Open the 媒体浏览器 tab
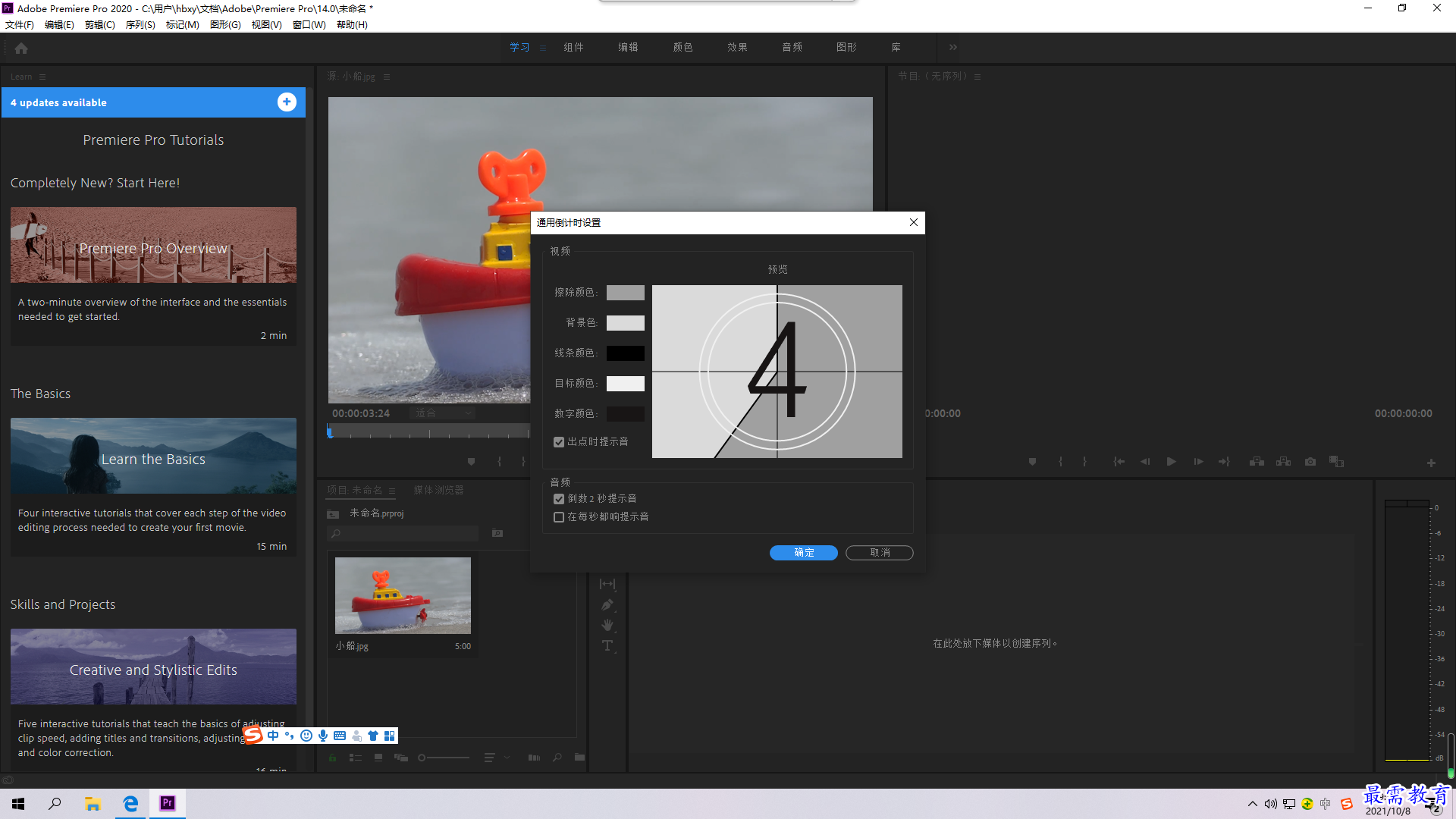Image resolution: width=1456 pixels, height=819 pixels. point(438,491)
